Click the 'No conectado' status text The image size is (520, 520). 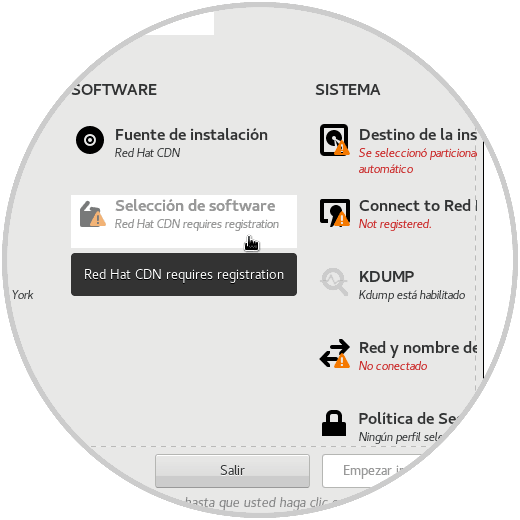(393, 366)
